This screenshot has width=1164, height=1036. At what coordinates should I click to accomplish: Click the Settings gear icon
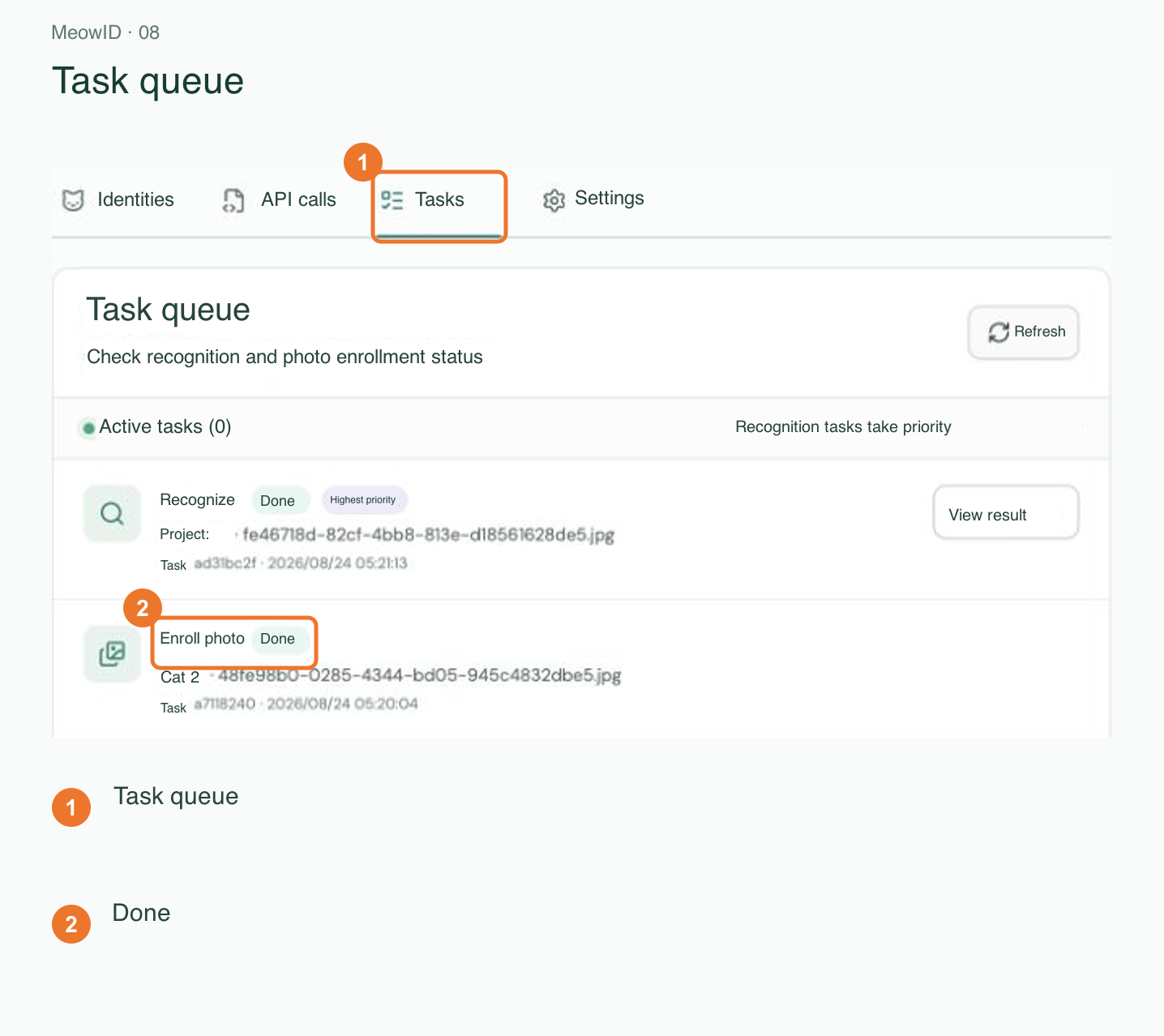click(554, 199)
